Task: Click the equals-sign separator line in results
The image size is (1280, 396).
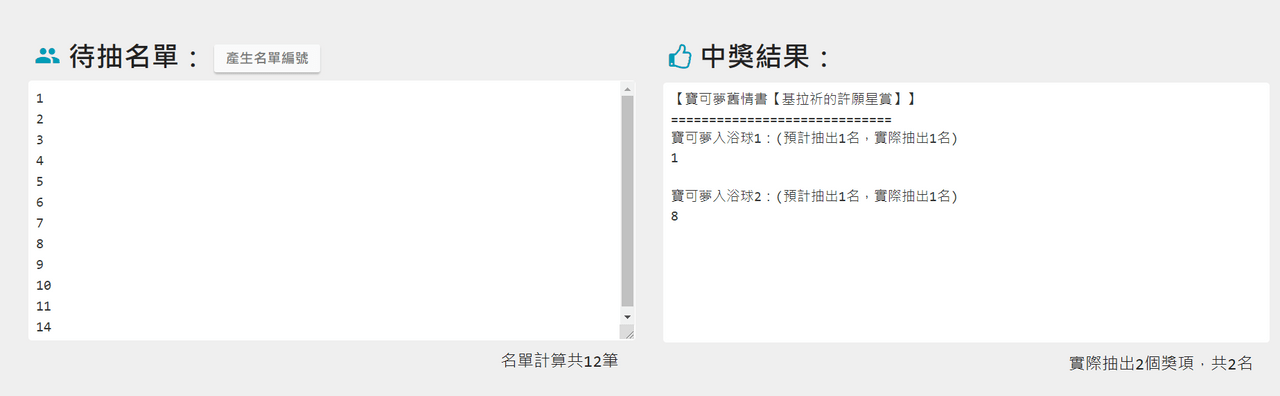Action: (781, 119)
